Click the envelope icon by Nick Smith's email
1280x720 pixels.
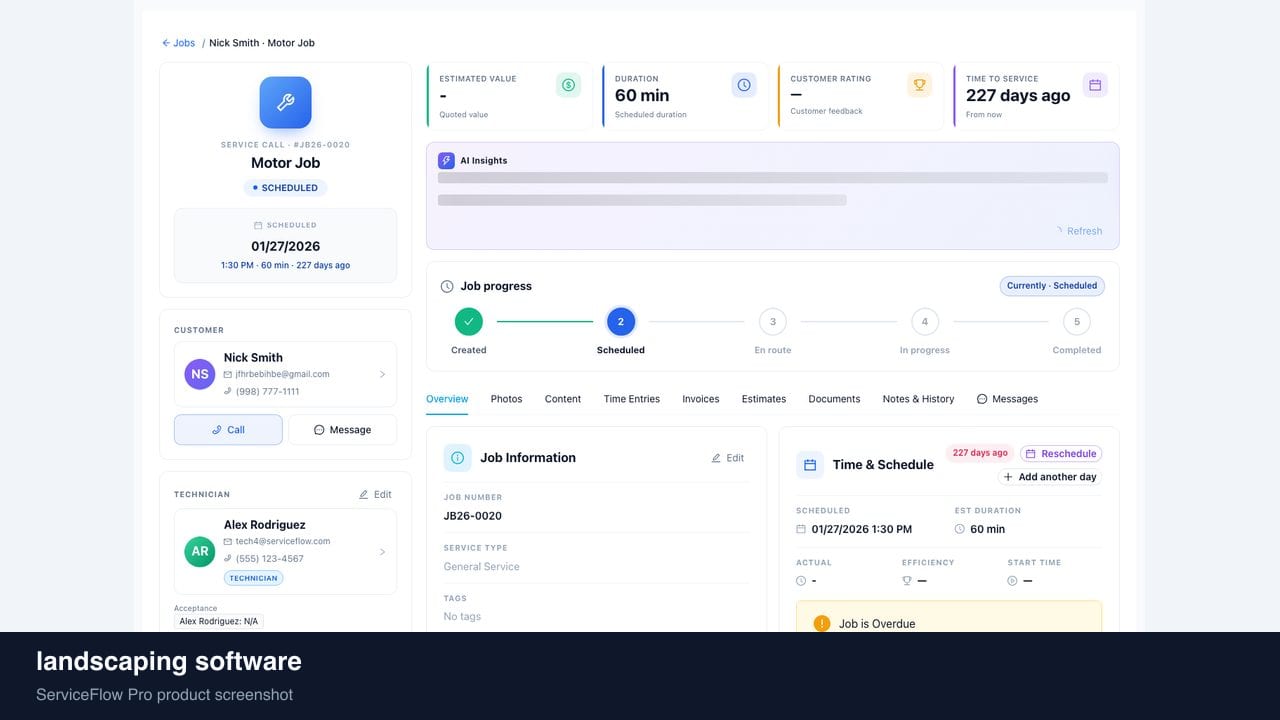pyautogui.click(x=228, y=374)
